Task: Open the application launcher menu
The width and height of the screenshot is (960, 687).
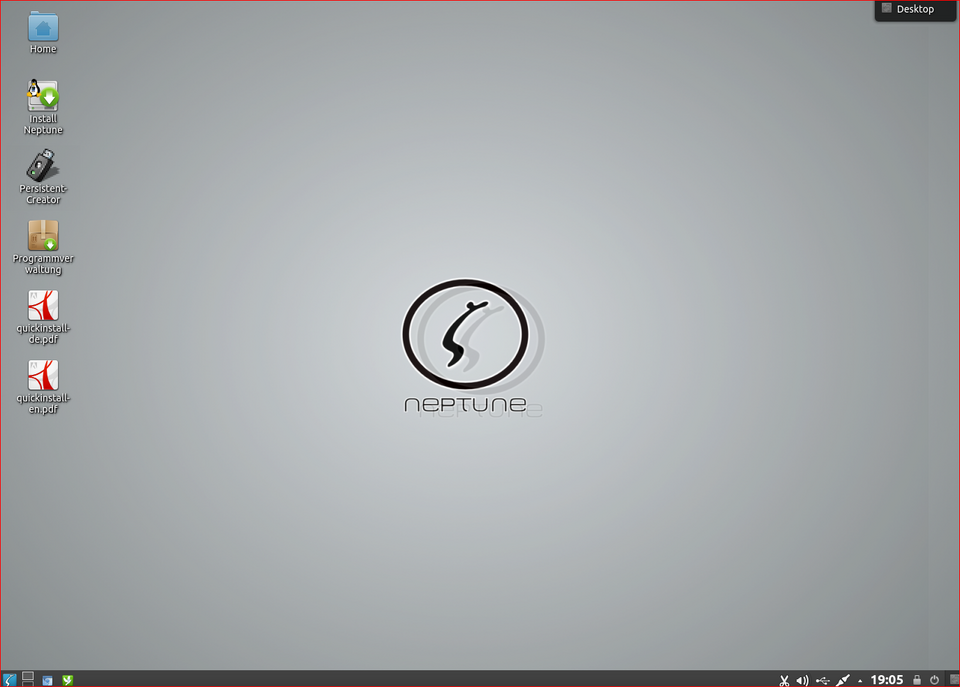Action: click(x=9, y=679)
